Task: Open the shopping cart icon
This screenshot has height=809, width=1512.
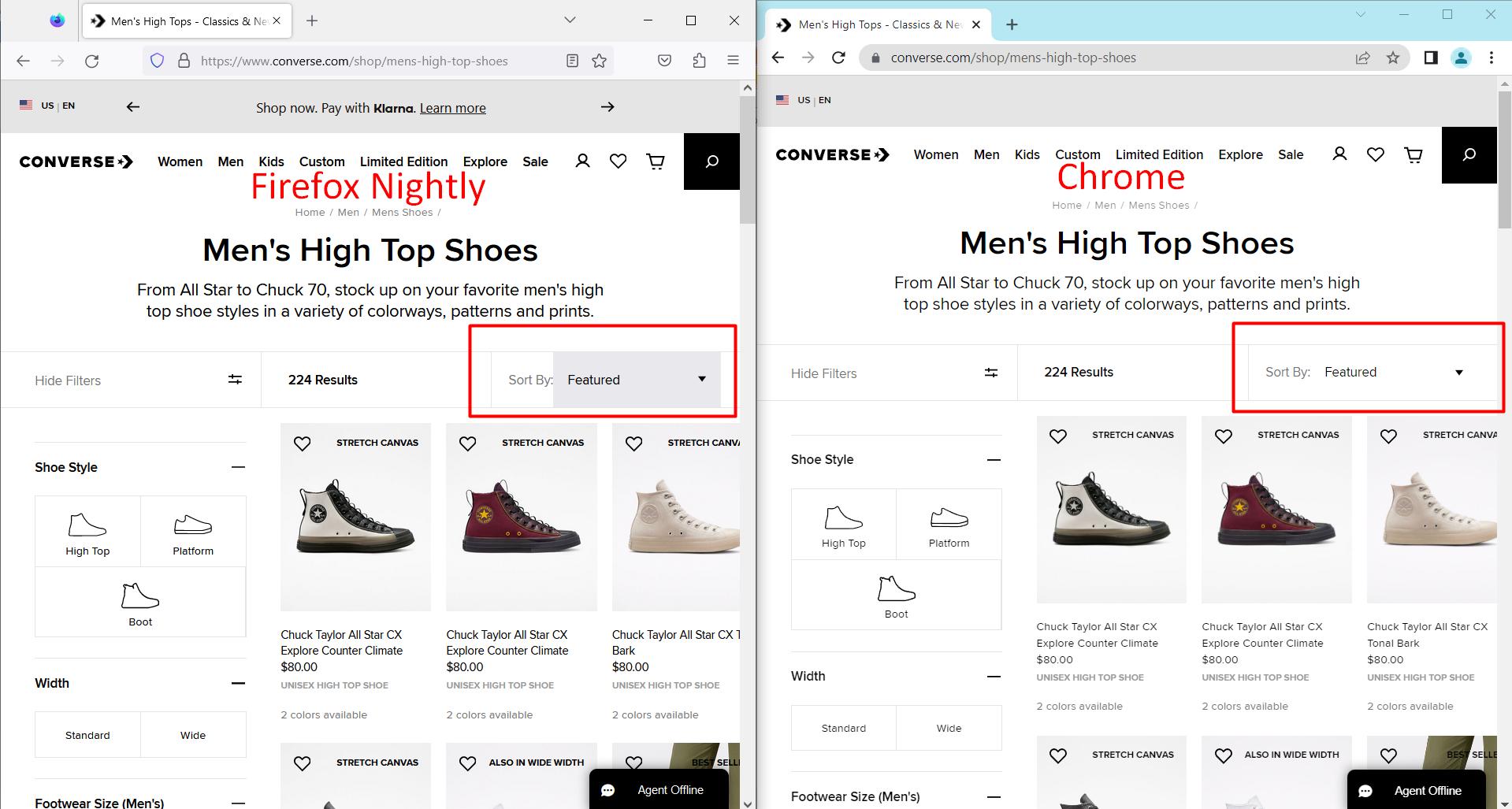Action: coord(655,161)
